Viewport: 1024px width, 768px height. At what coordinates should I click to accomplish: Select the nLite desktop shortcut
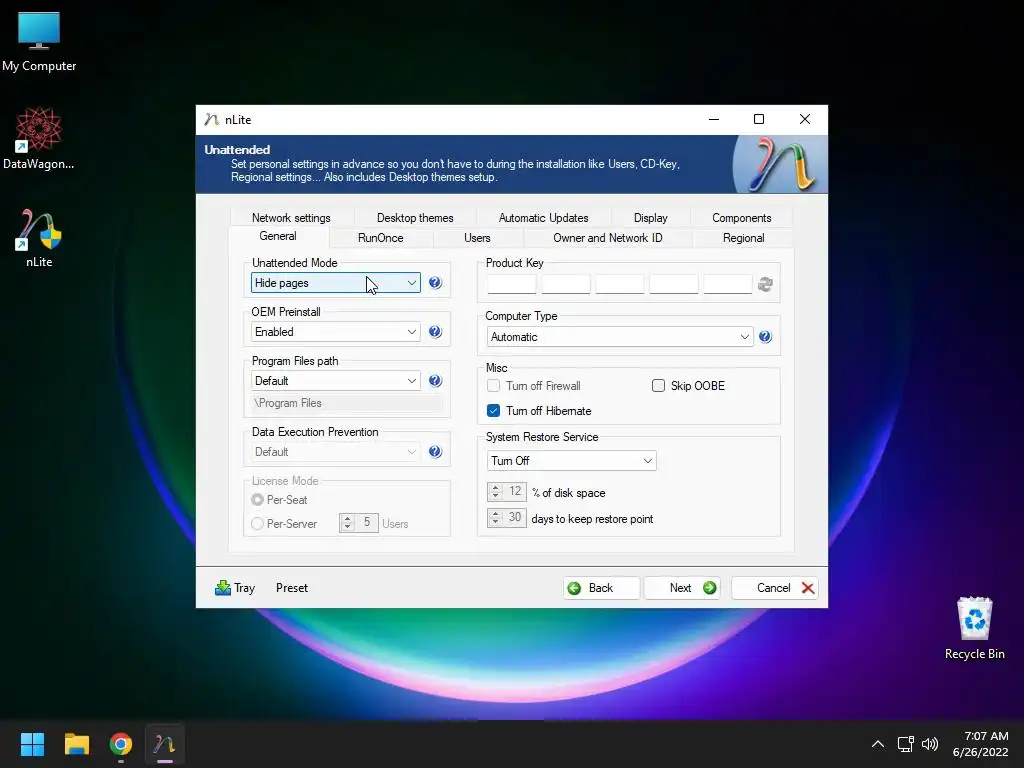coord(39,238)
